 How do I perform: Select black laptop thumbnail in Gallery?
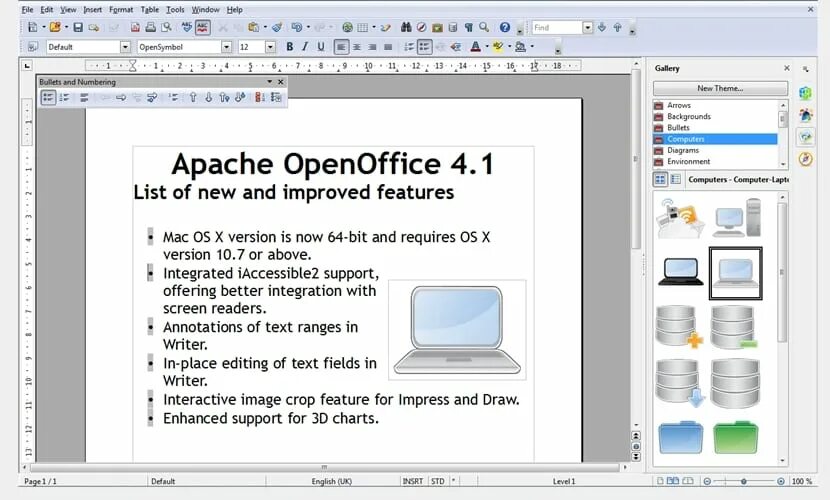coord(681,272)
